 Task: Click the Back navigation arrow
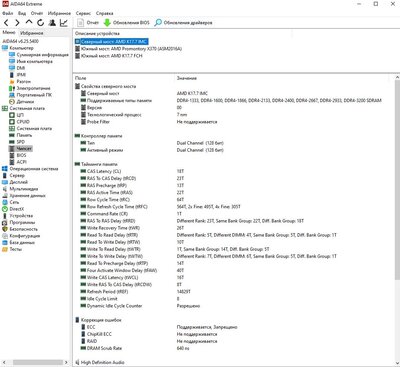coord(6,23)
